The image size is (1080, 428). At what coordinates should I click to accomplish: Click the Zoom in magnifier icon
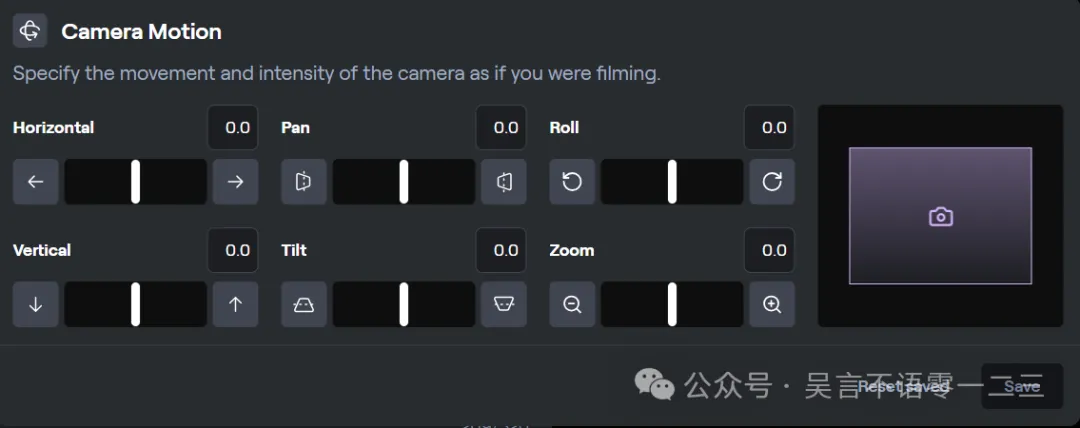(x=772, y=304)
